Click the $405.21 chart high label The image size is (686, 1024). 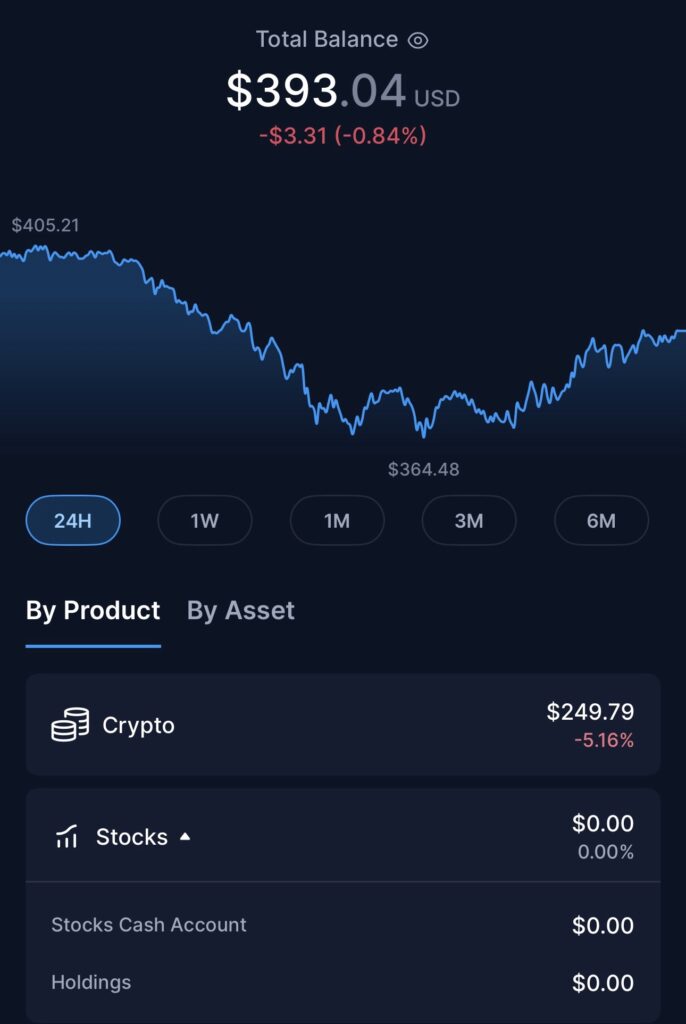tap(45, 225)
